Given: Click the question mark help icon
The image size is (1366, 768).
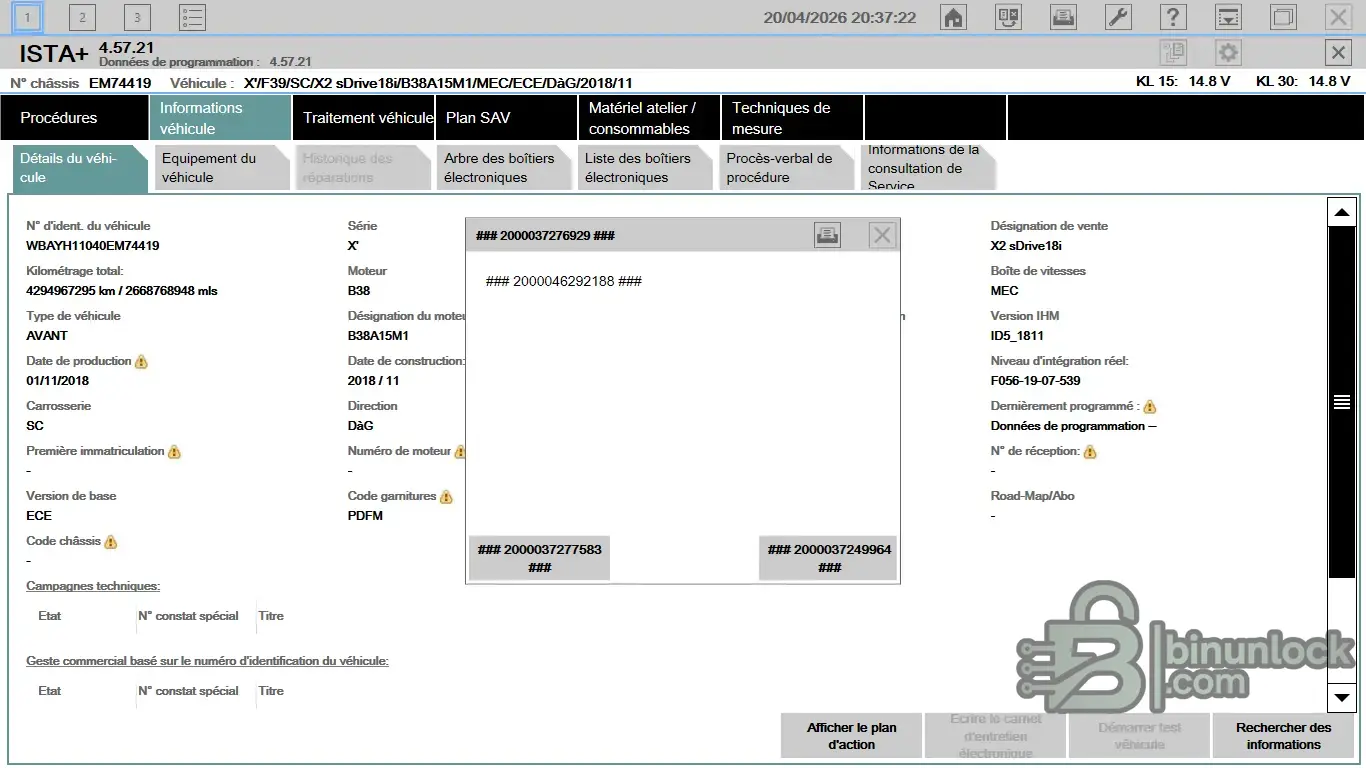Looking at the screenshot, I should click(1172, 17).
